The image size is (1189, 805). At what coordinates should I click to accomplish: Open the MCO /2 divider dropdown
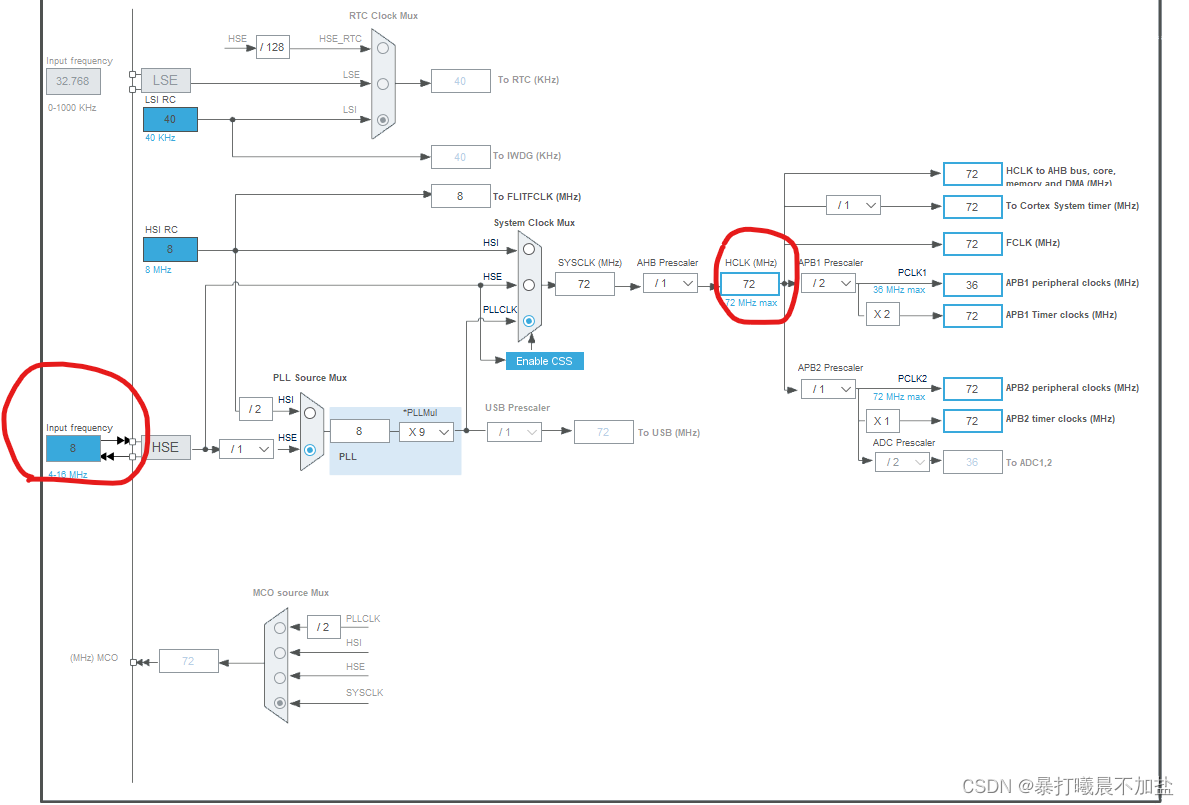tap(322, 626)
